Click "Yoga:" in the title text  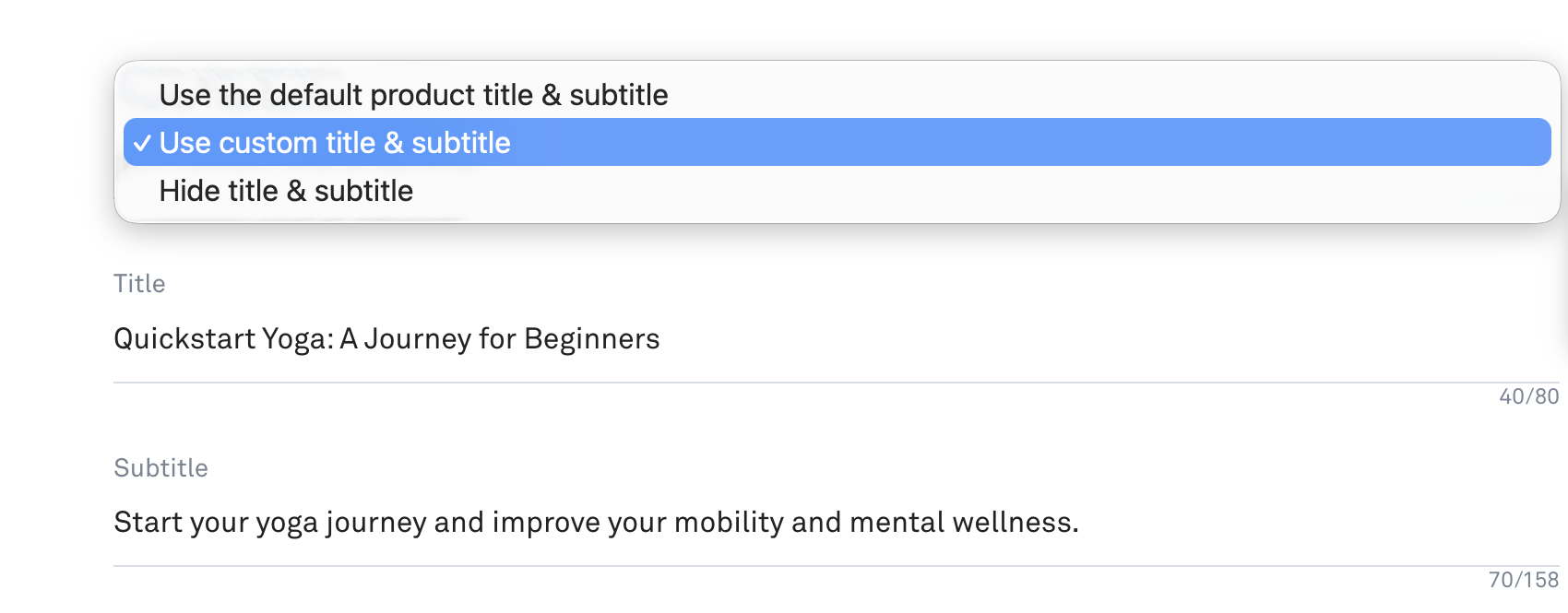pyautogui.click(x=298, y=339)
